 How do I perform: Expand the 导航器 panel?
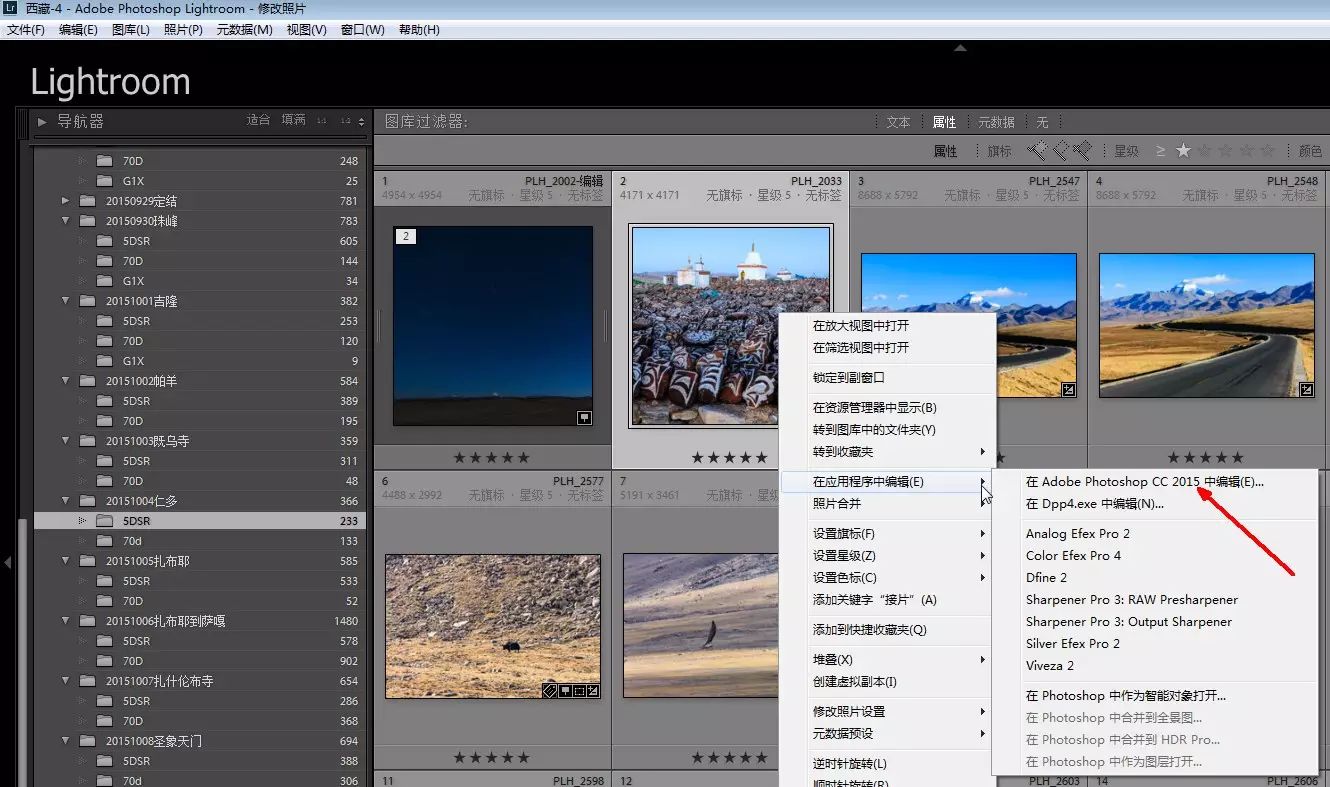coord(42,122)
